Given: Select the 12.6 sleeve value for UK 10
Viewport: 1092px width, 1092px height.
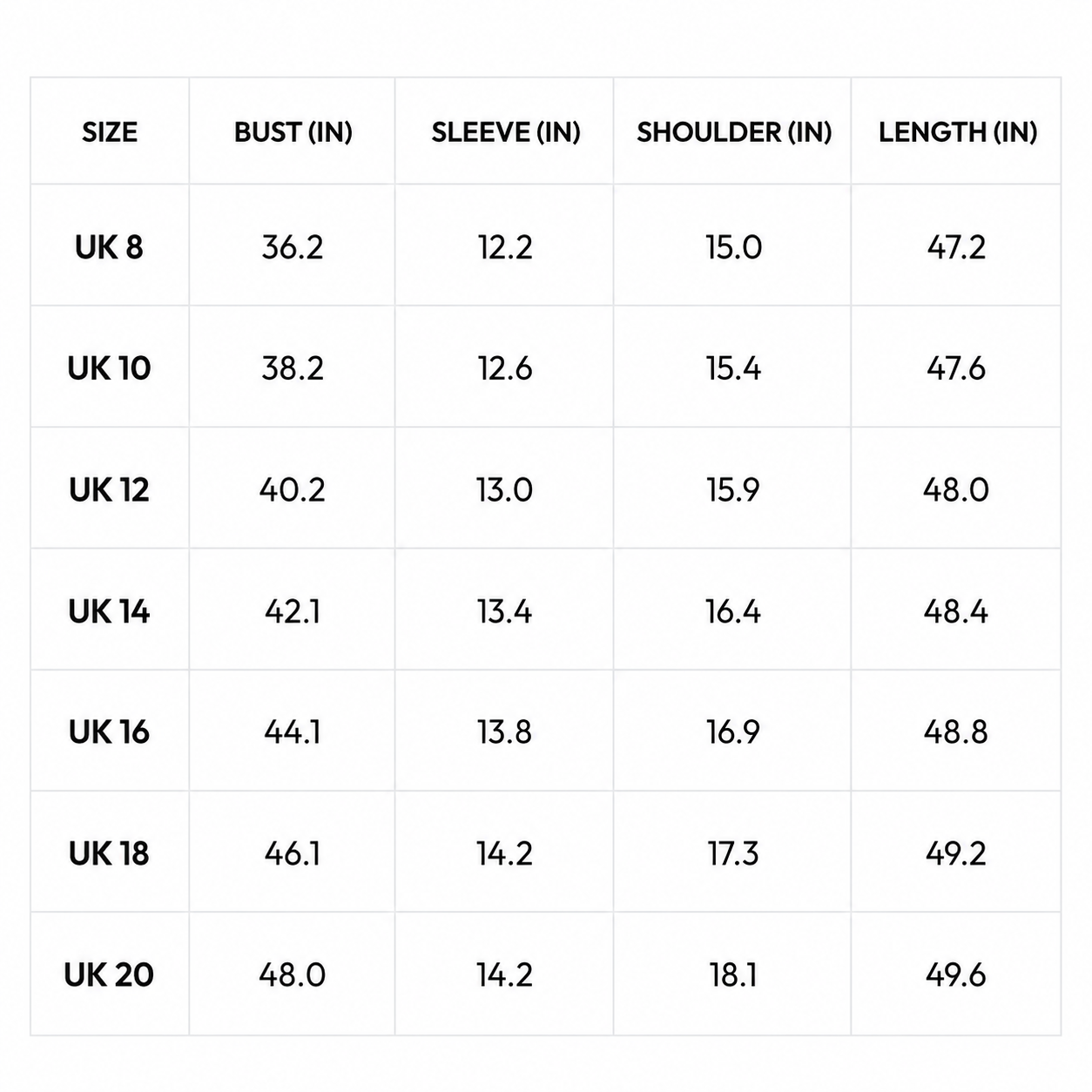Looking at the screenshot, I should point(505,368).
